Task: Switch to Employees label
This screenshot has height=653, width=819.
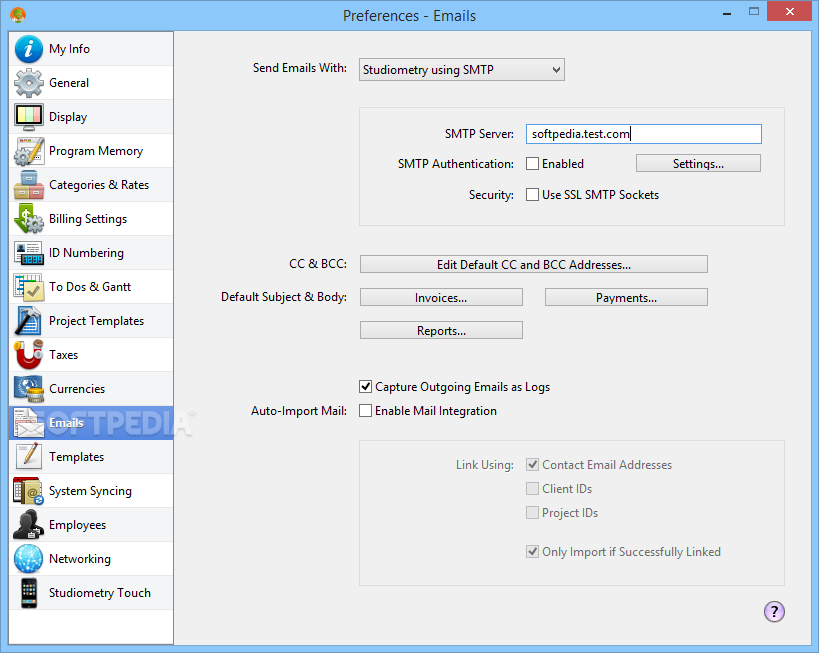Action: [77, 524]
